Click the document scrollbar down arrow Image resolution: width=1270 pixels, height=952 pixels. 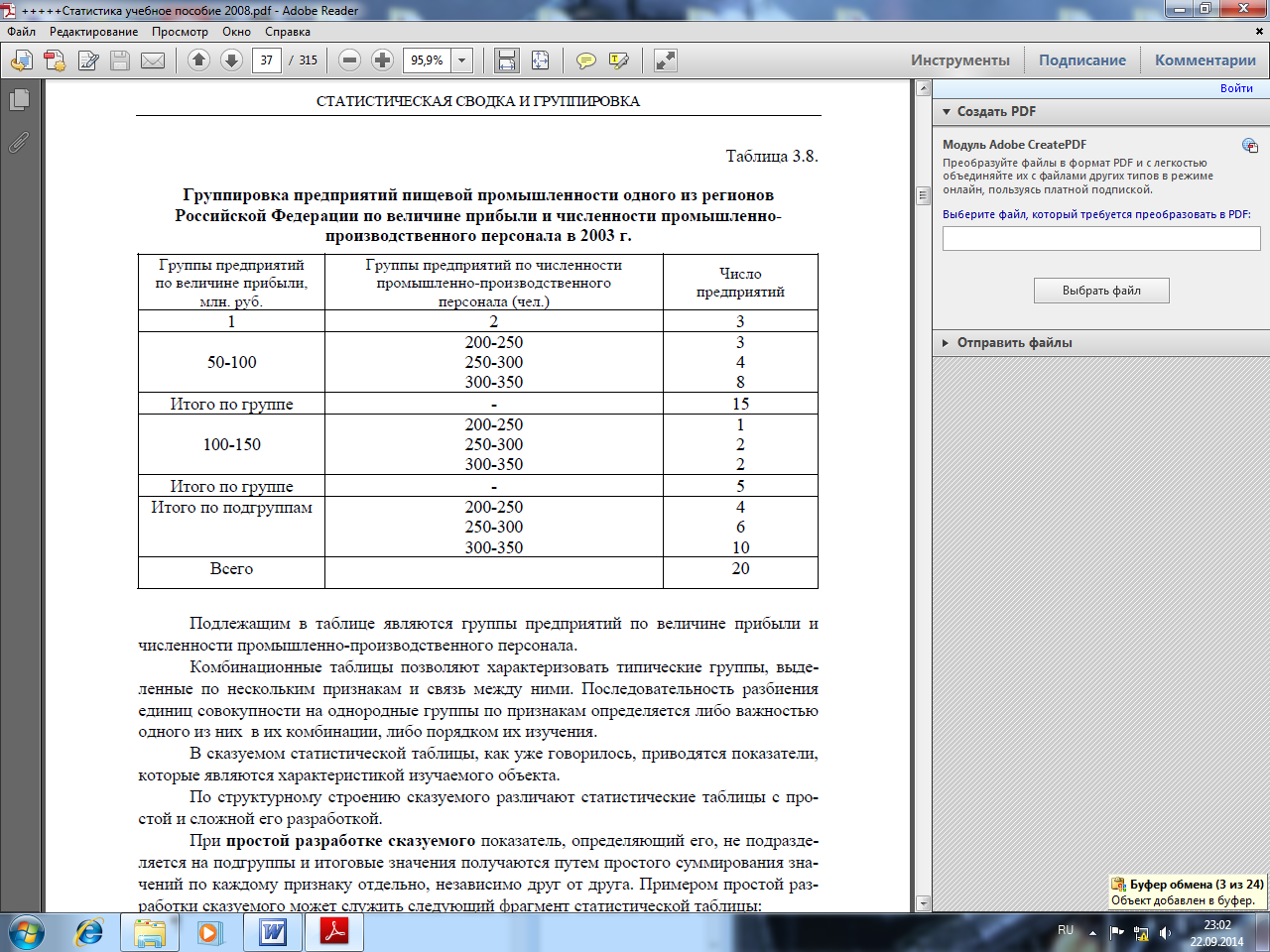(x=923, y=903)
